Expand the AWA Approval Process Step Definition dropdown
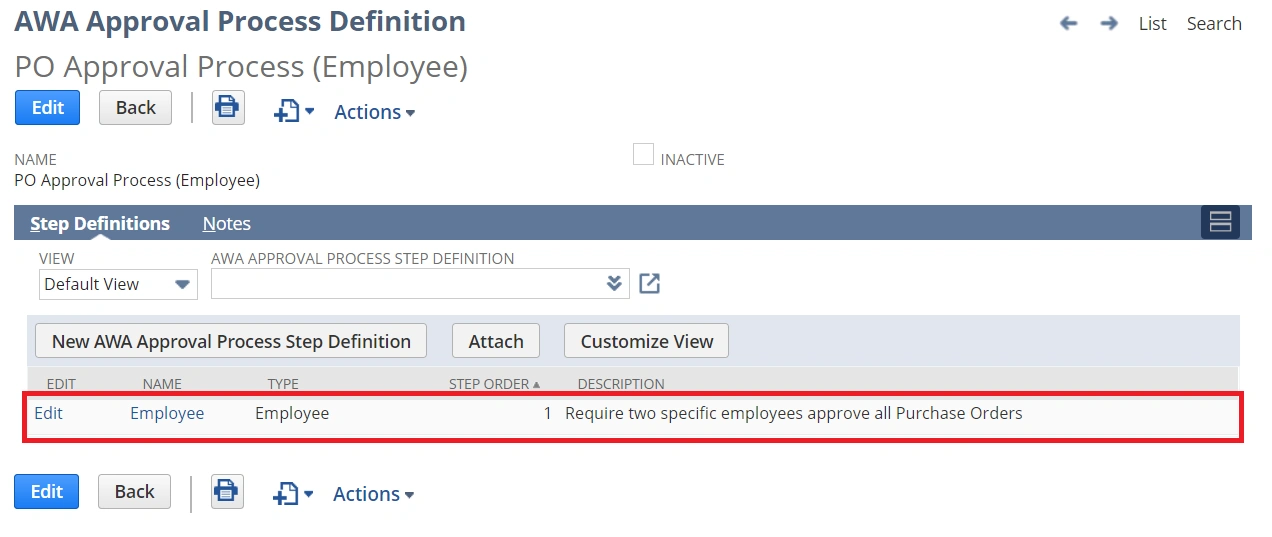1272x537 pixels. [x=614, y=284]
